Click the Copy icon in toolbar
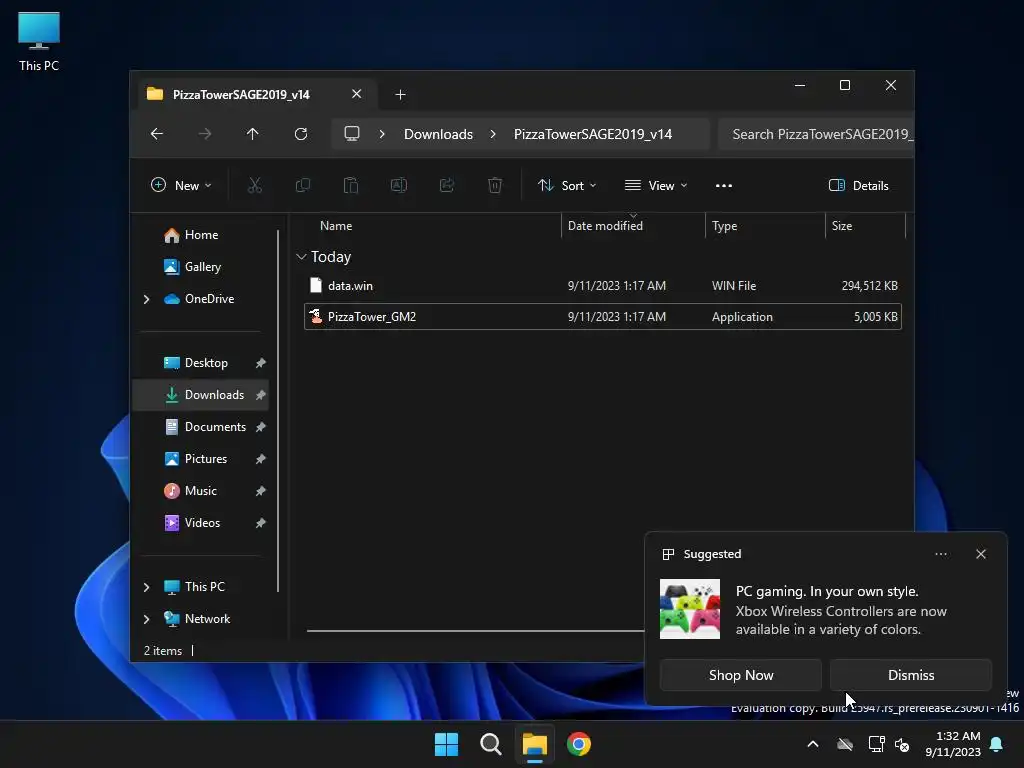The width and height of the screenshot is (1024, 768). point(303,185)
